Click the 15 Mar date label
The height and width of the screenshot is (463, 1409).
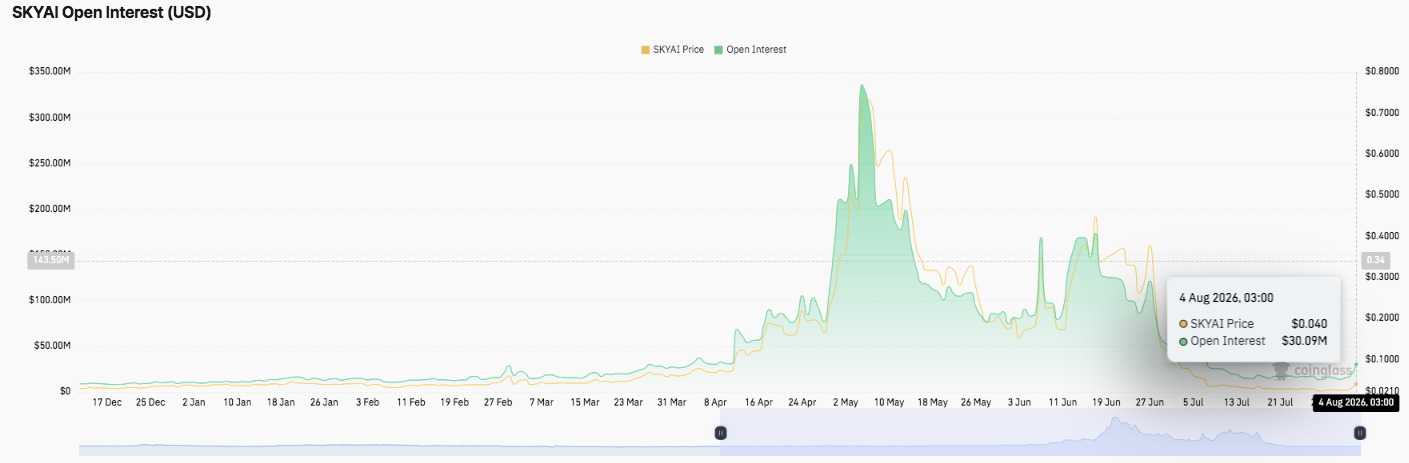tap(585, 402)
